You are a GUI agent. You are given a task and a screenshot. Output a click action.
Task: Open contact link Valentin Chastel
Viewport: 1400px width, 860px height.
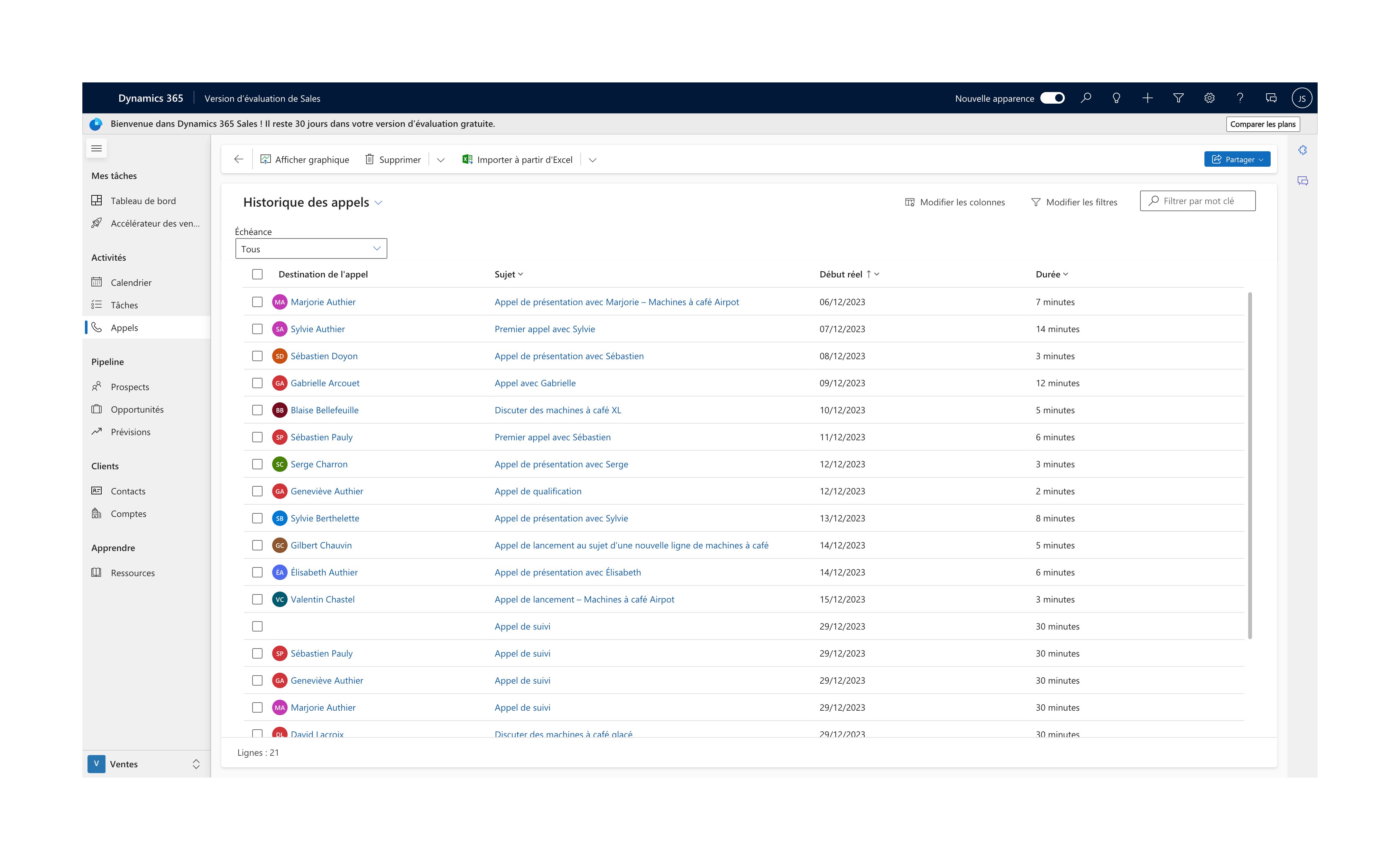click(x=322, y=600)
